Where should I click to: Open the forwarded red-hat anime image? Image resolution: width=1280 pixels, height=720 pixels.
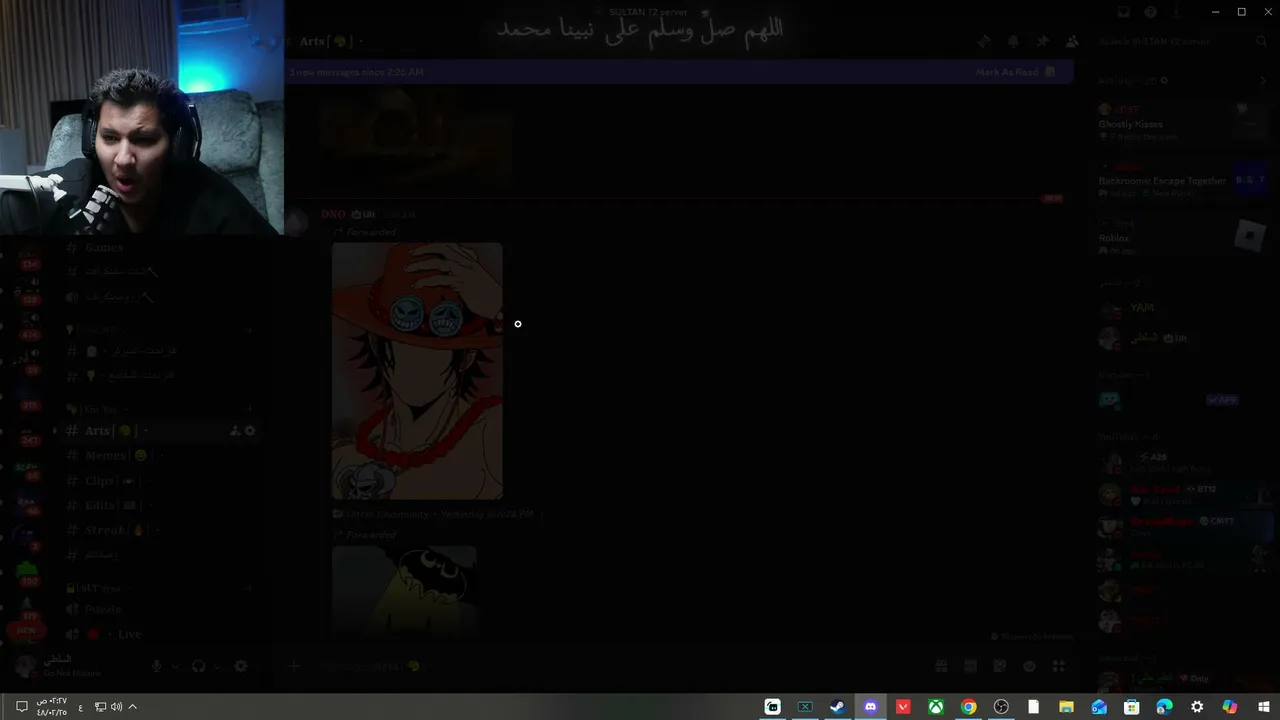coord(417,371)
